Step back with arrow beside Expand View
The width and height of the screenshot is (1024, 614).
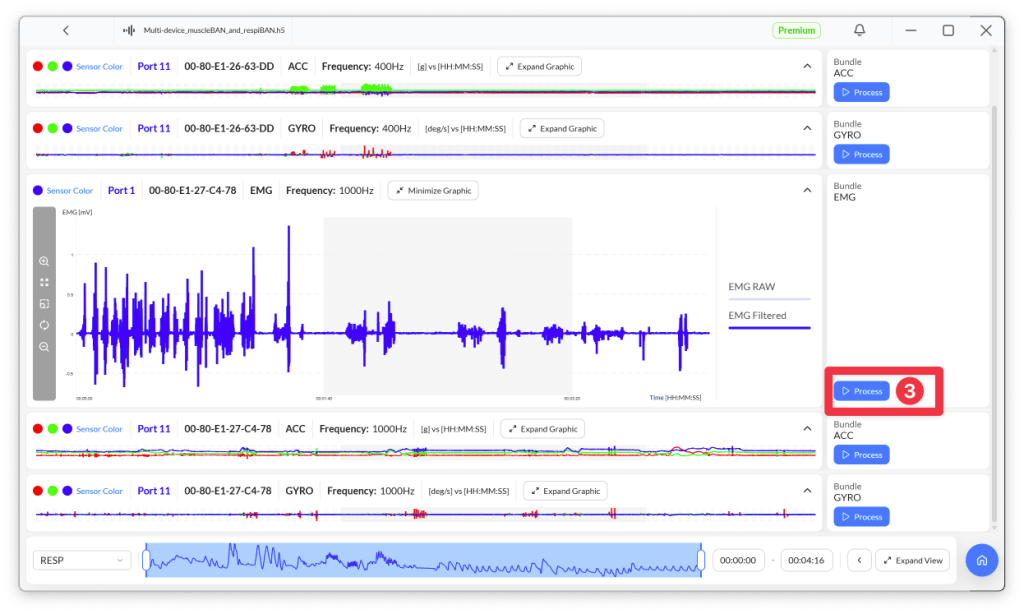coord(859,560)
